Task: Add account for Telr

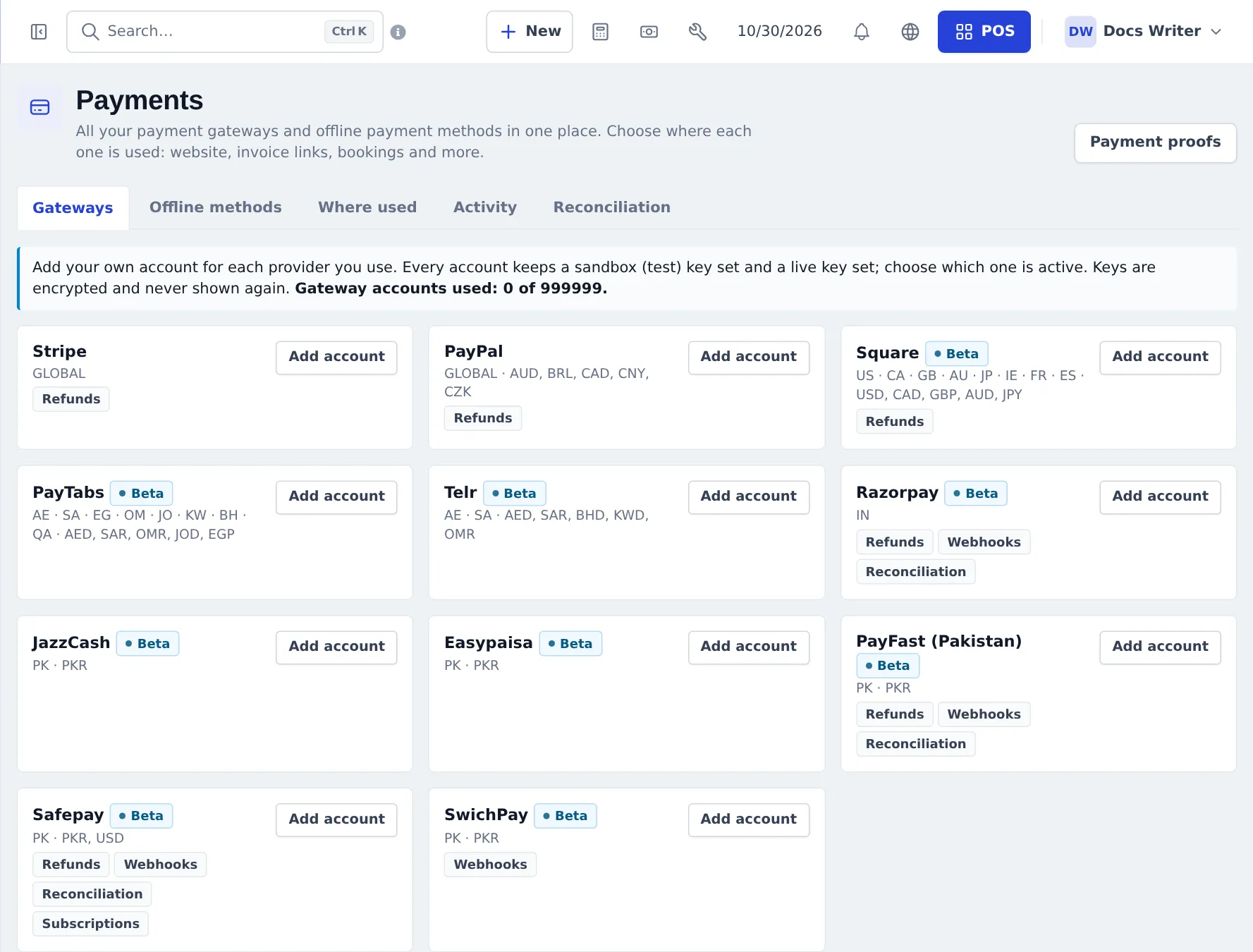Action: (748, 496)
